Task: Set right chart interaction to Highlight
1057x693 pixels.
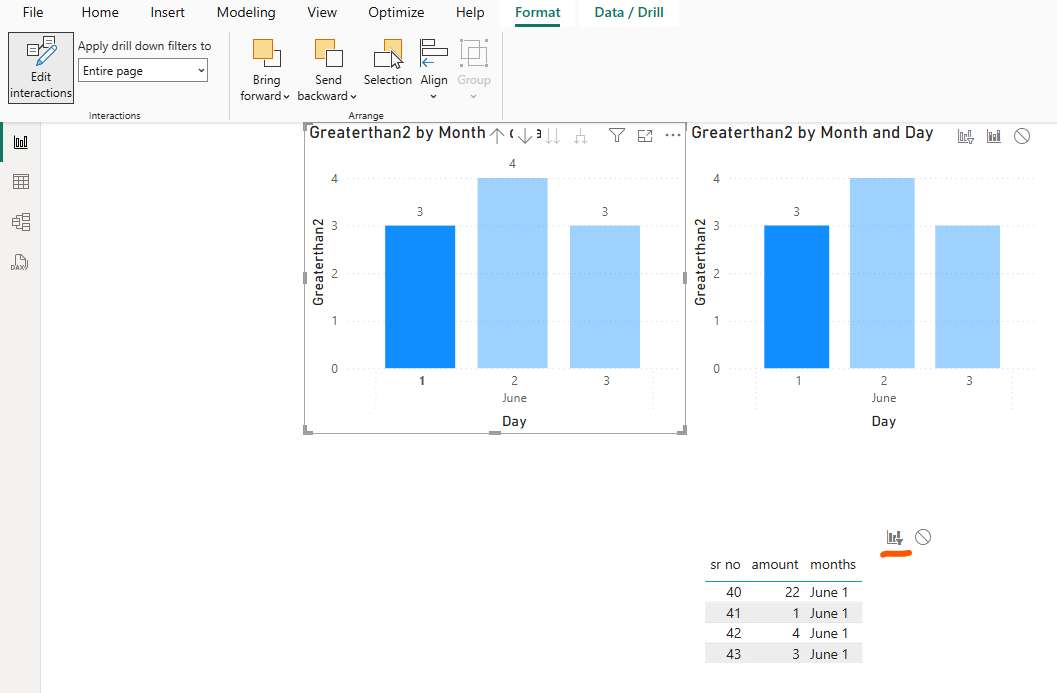Action: coord(994,137)
